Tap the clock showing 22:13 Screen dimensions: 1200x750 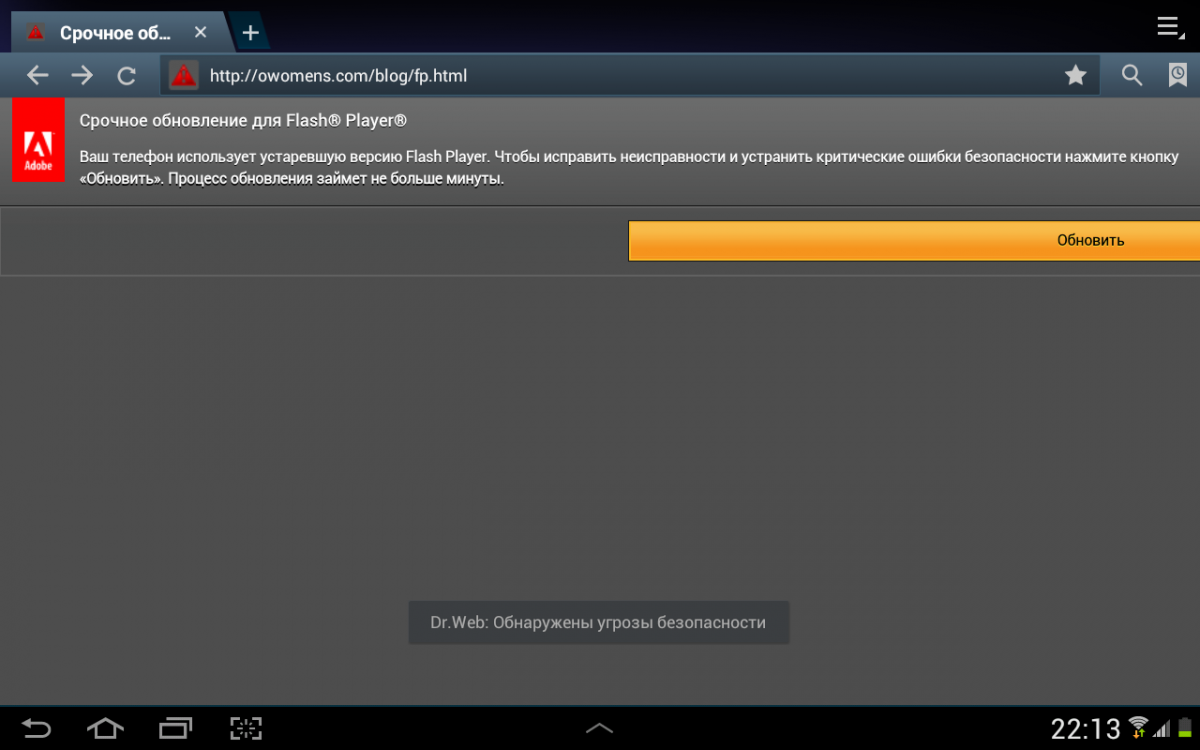pos(1085,728)
